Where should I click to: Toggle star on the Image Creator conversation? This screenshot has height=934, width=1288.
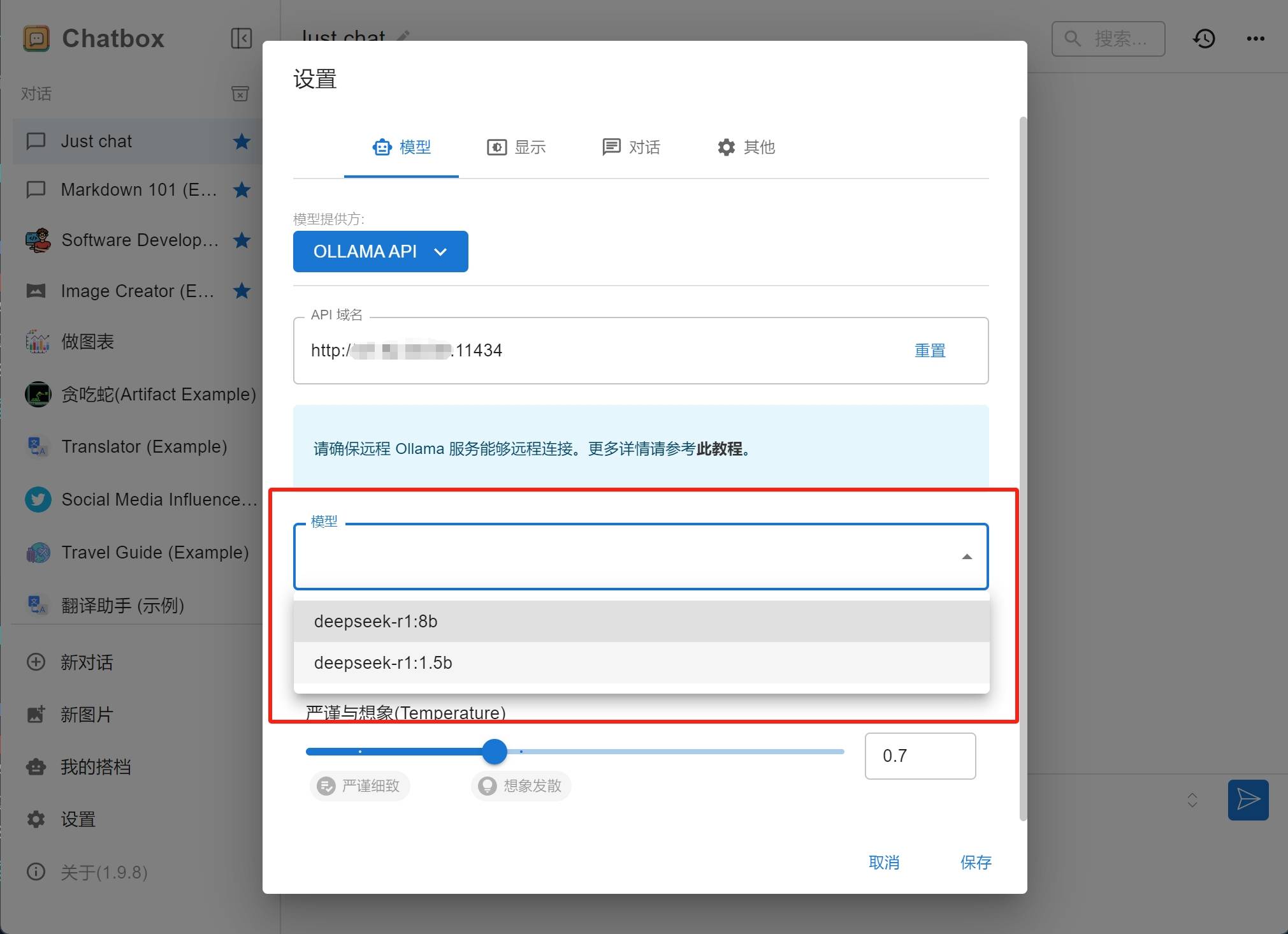pos(242,291)
